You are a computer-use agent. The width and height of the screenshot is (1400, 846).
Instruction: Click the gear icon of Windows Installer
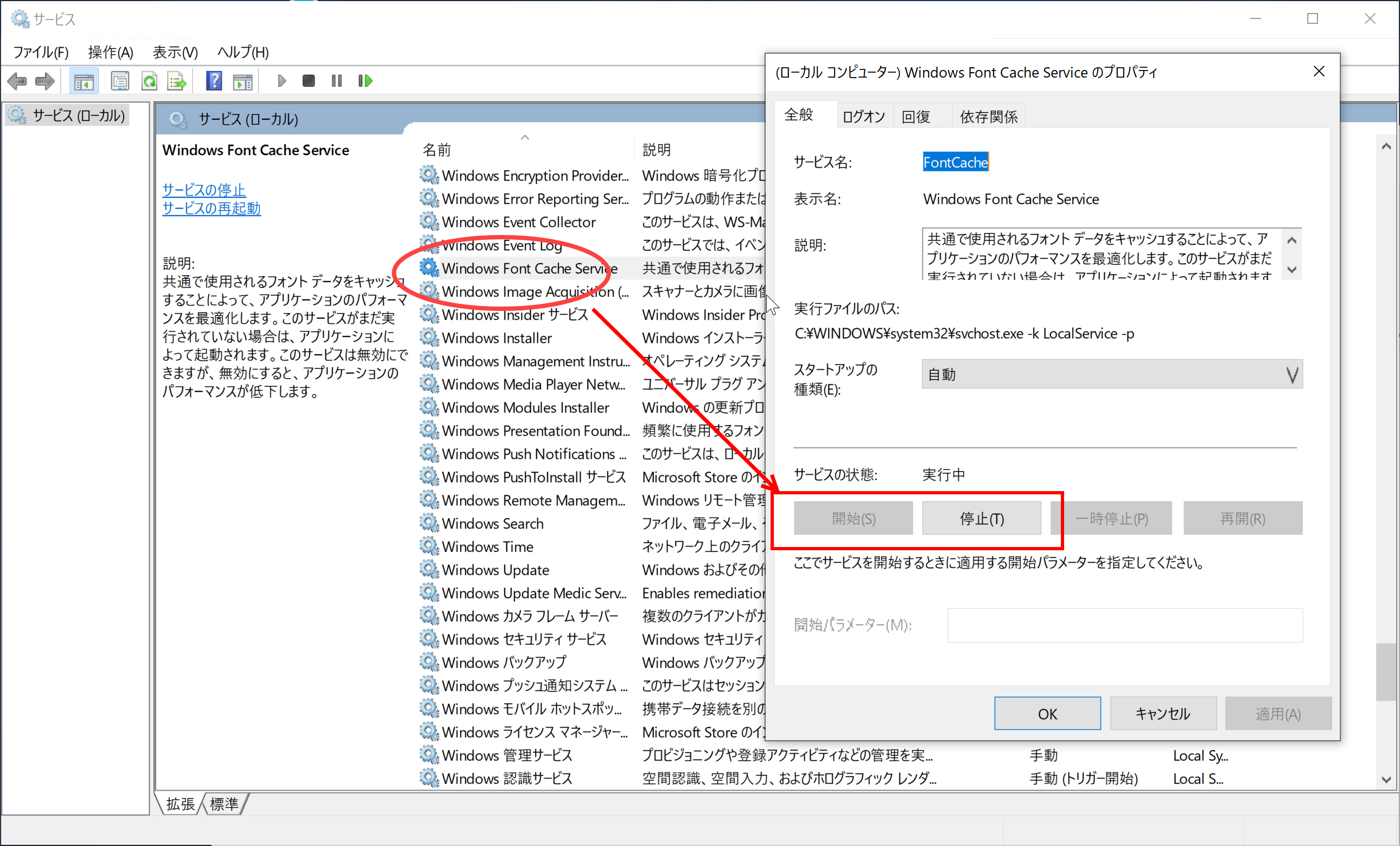[429, 337]
